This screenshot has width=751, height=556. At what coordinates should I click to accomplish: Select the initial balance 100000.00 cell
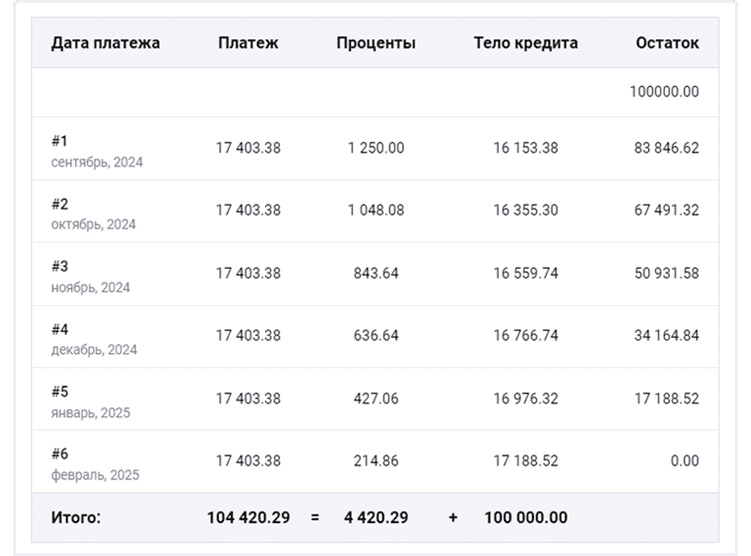(x=664, y=92)
